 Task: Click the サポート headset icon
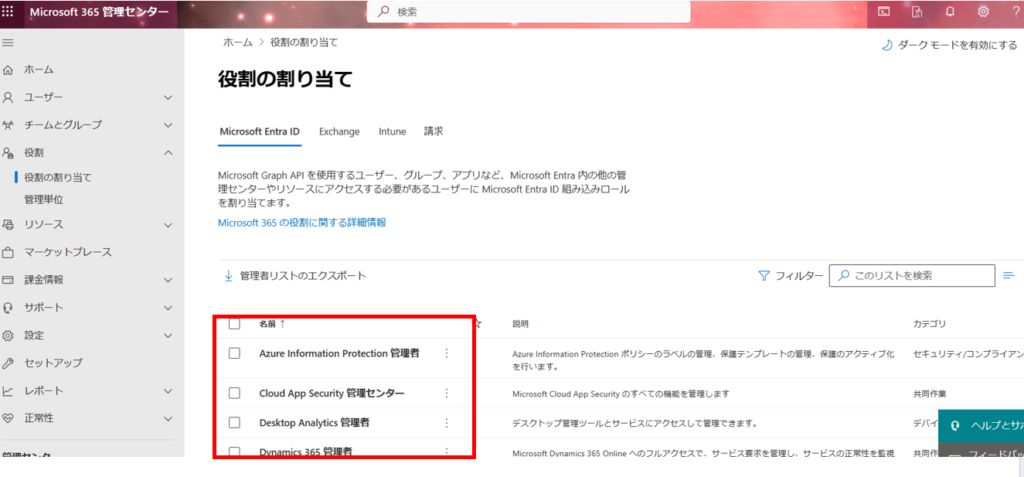pyautogui.click(x=8, y=308)
